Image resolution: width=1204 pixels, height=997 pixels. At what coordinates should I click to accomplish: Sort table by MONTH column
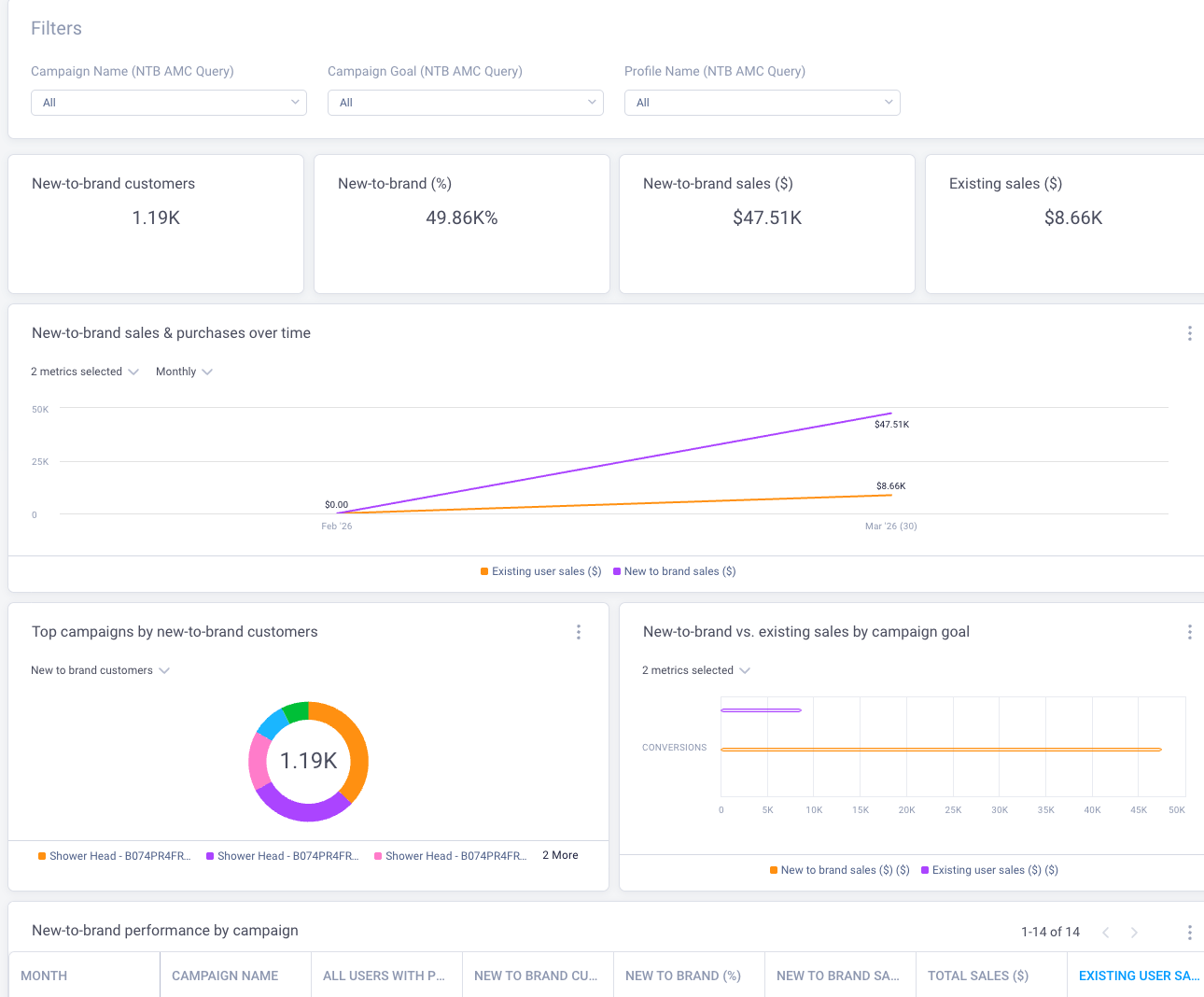tap(84, 976)
